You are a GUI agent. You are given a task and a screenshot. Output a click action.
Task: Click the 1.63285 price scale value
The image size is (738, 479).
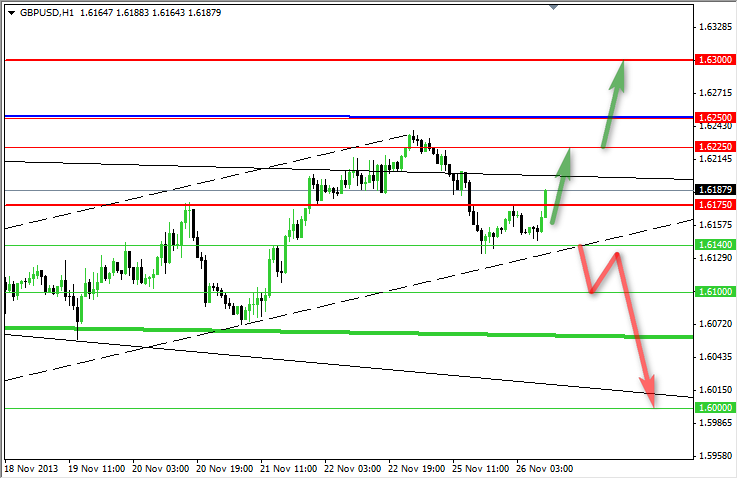715,27
